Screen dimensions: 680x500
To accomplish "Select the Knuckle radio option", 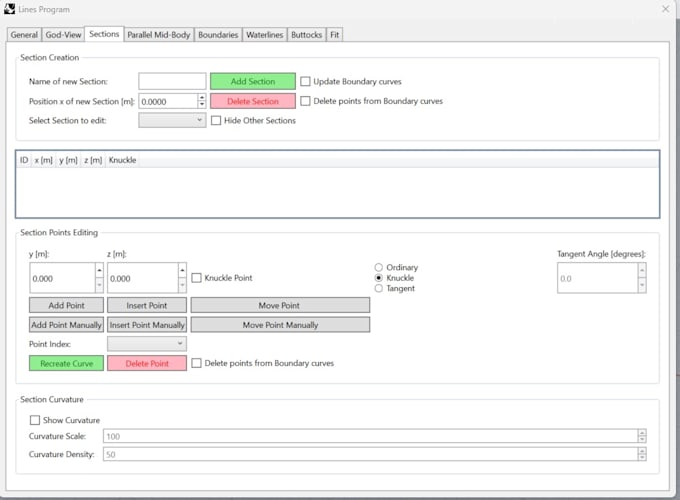I will [379, 278].
